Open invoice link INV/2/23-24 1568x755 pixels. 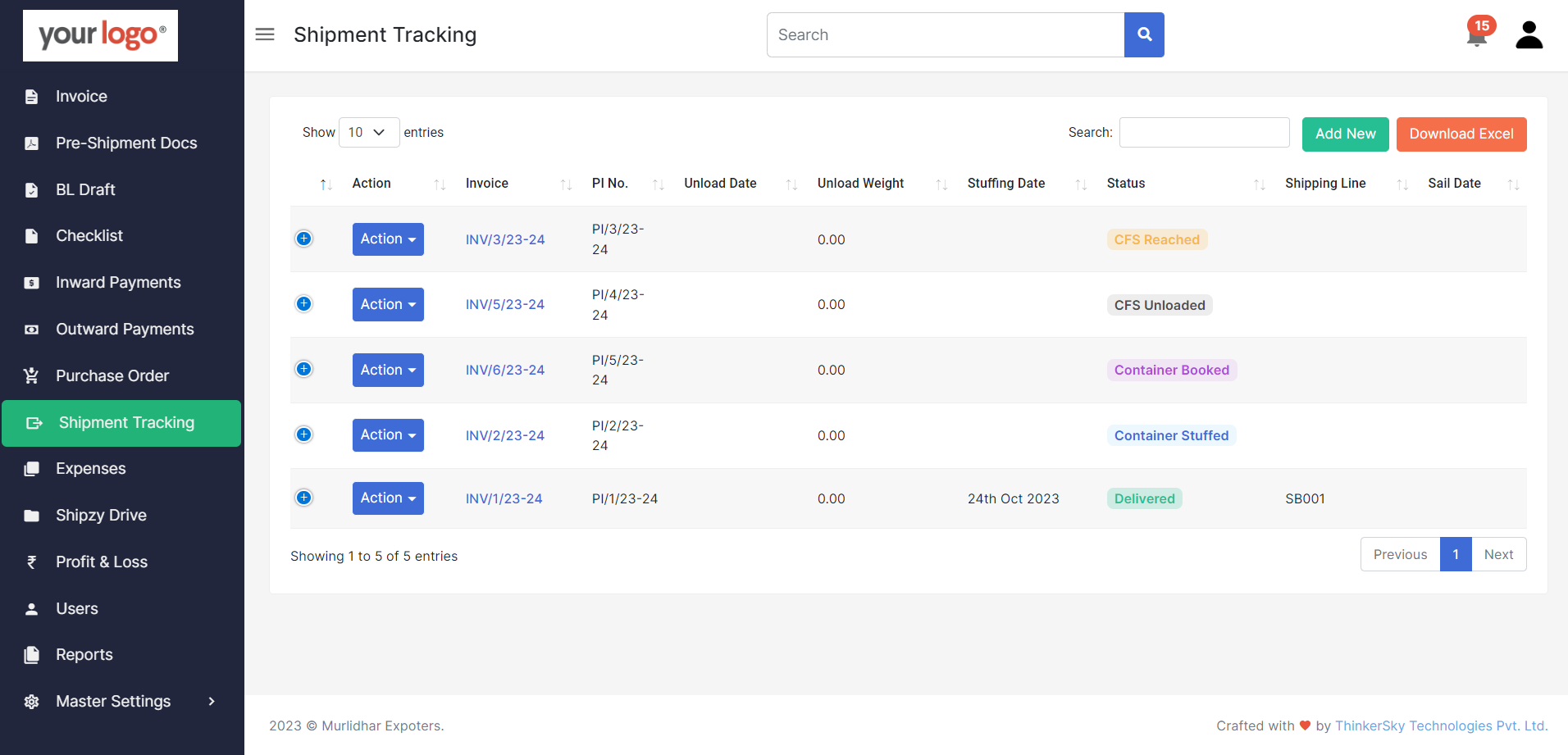[x=504, y=435]
